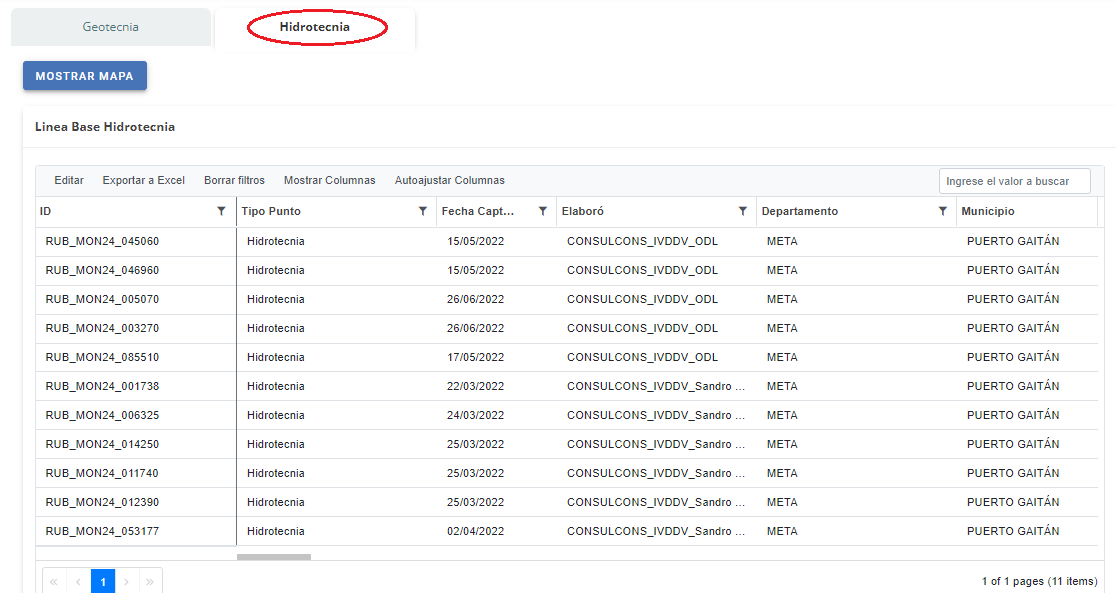
Task: Focus the search box 'Ingrese el valor a buscar'
Action: [x=1013, y=181]
